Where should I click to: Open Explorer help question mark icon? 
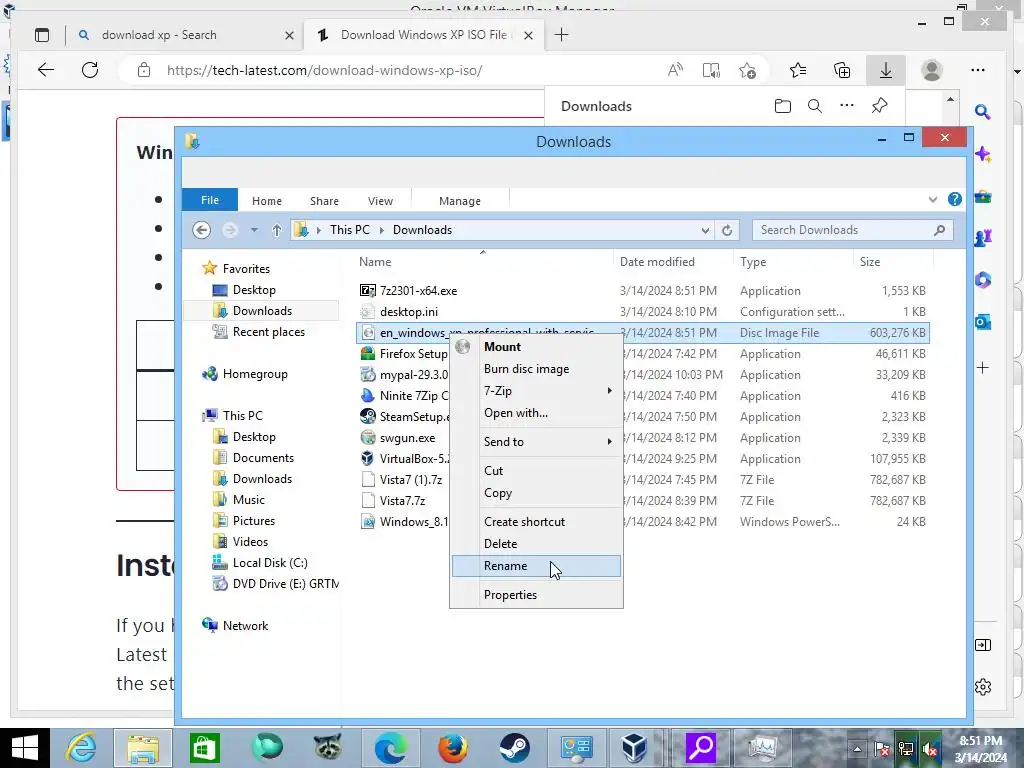click(x=955, y=199)
